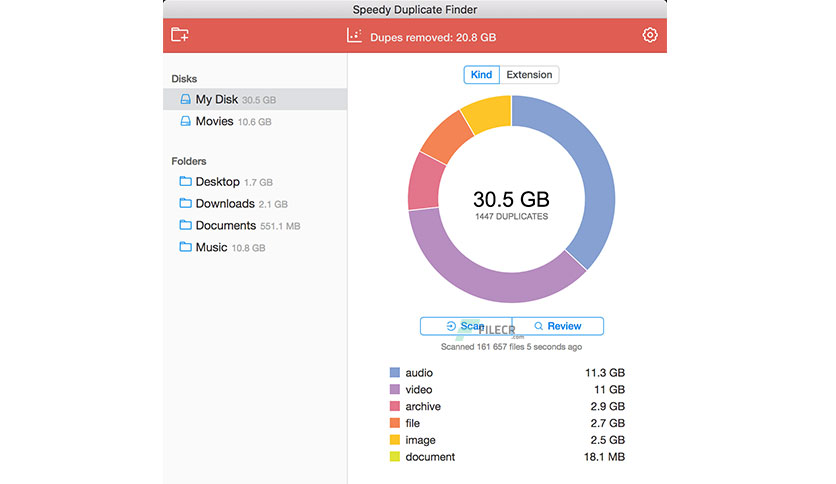Open the Review button for duplicates
Screen dimensions: 836x484
[558, 326]
